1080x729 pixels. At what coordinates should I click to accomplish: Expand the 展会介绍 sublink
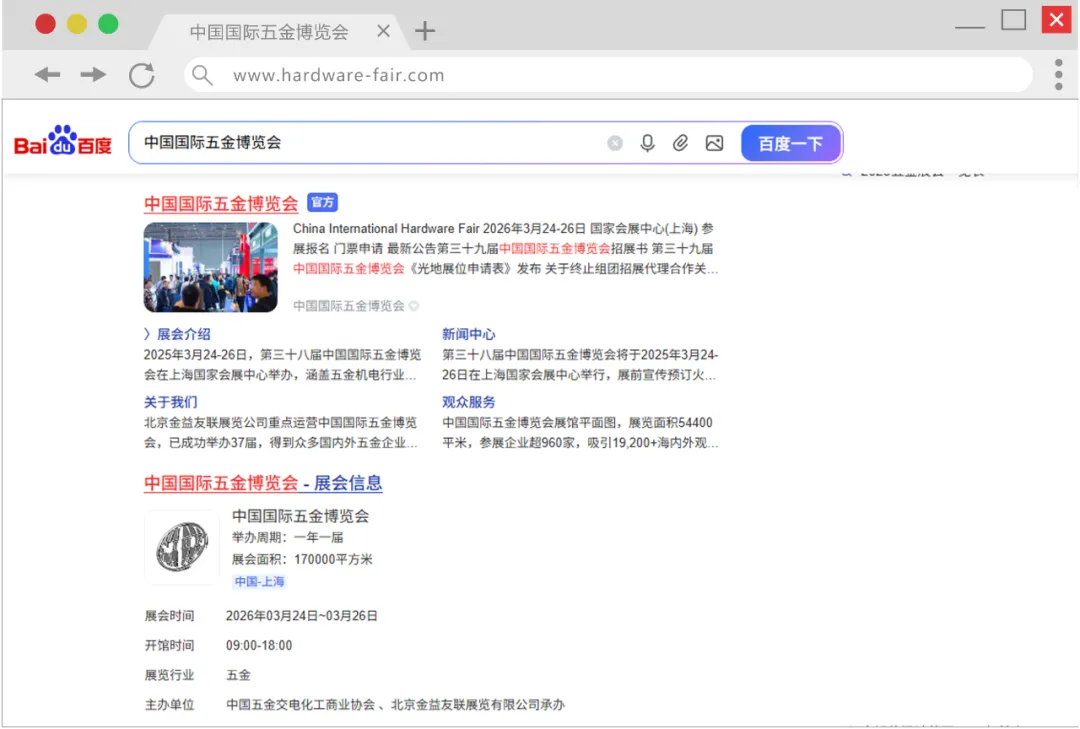pyautogui.click(x=178, y=334)
